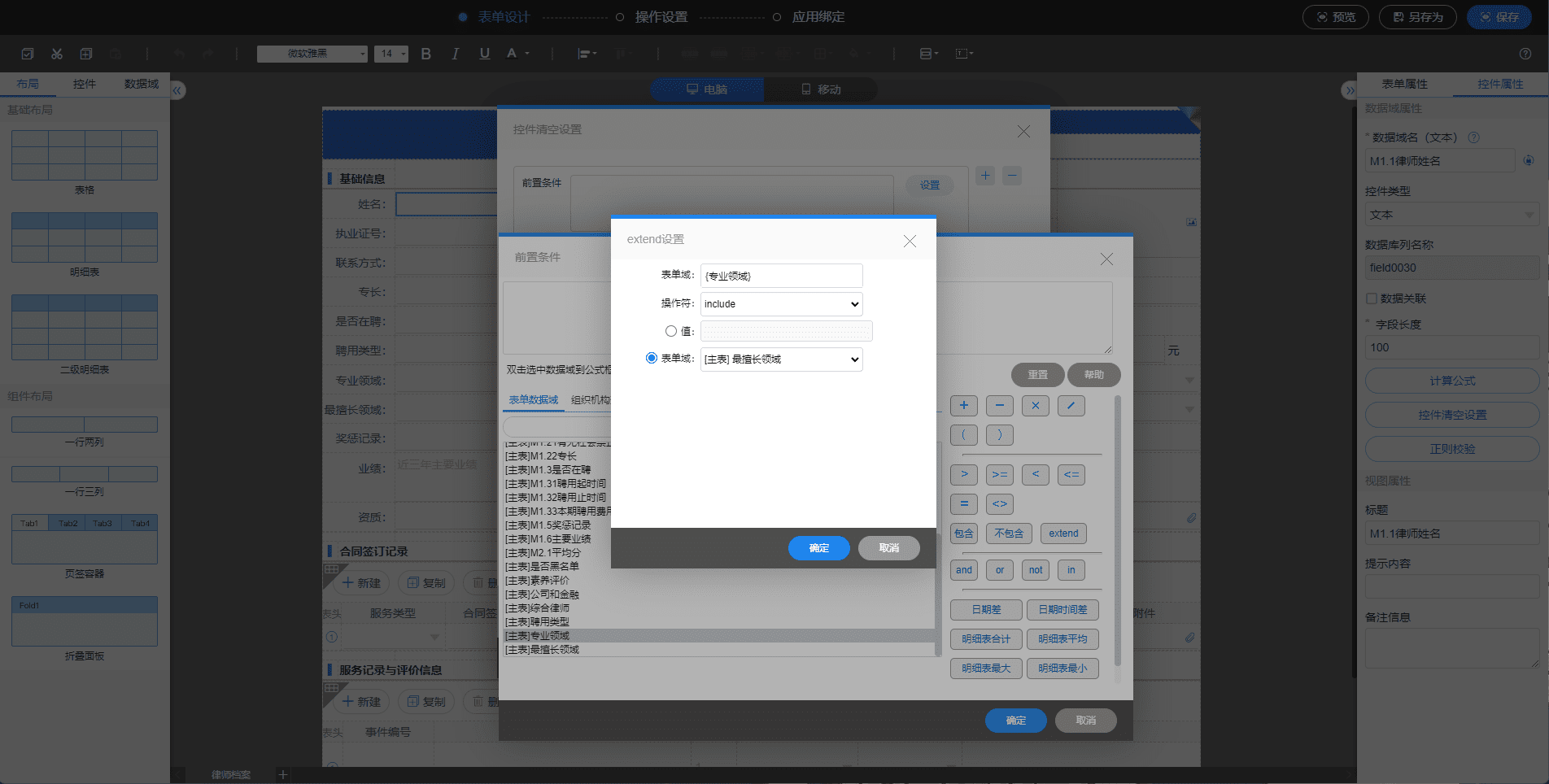Image resolution: width=1549 pixels, height=784 pixels.
Task: Switch to the 表单属性 tab
Action: coord(1404,84)
